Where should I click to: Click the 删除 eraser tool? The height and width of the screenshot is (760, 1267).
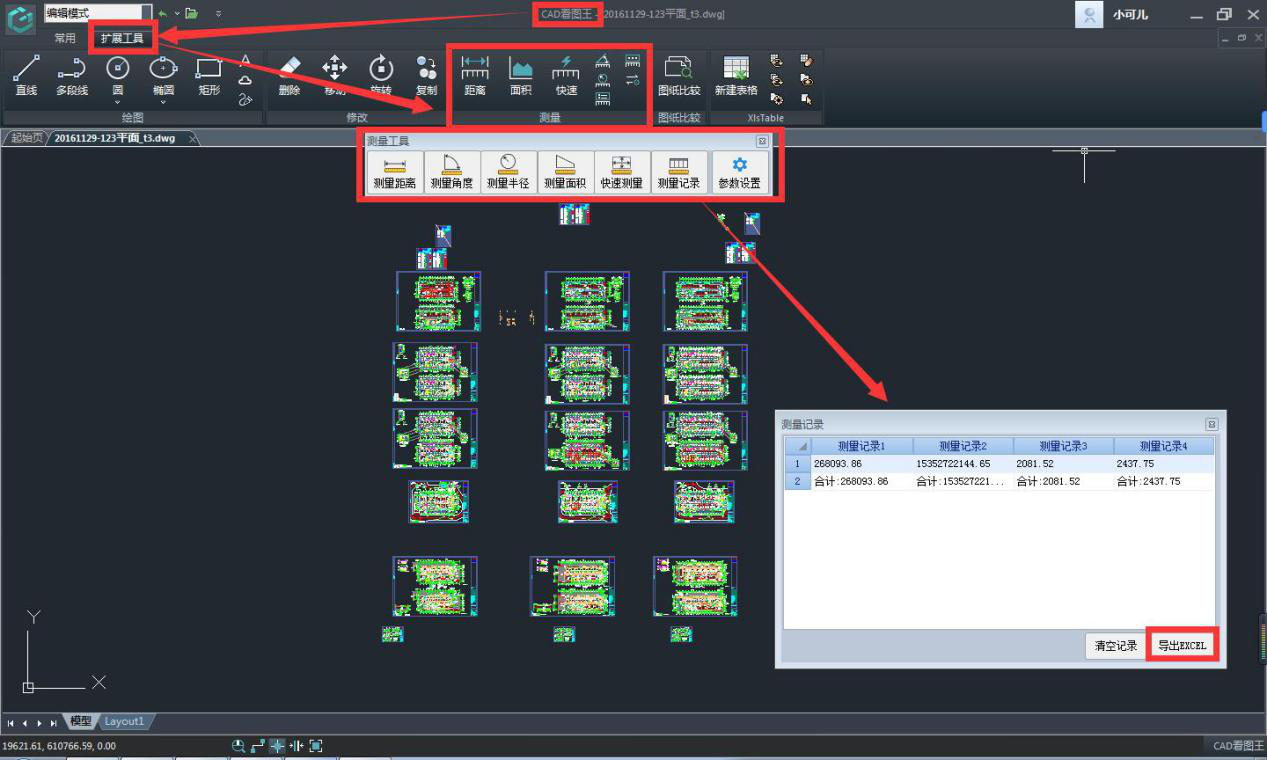[x=289, y=76]
